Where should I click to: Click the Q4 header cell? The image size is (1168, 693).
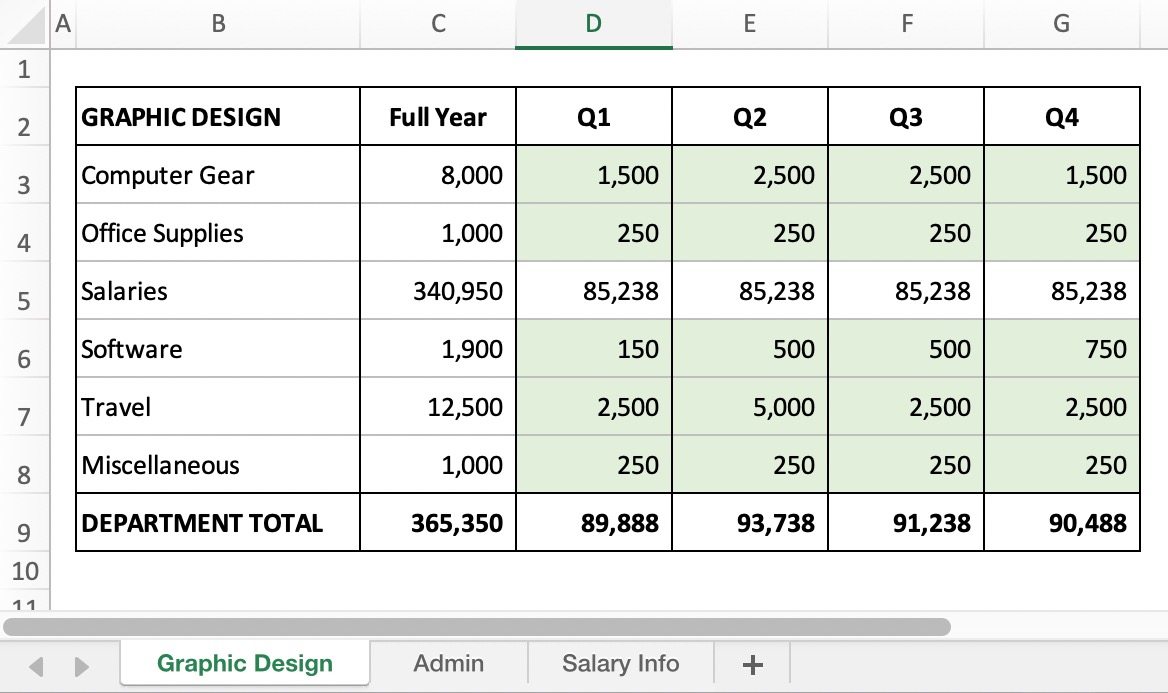click(x=1061, y=116)
